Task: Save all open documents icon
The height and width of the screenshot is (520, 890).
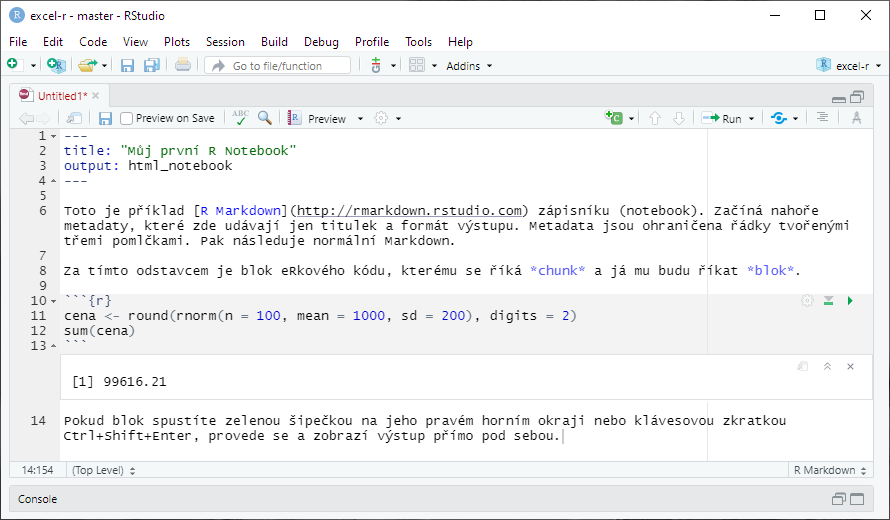Action: [152, 66]
